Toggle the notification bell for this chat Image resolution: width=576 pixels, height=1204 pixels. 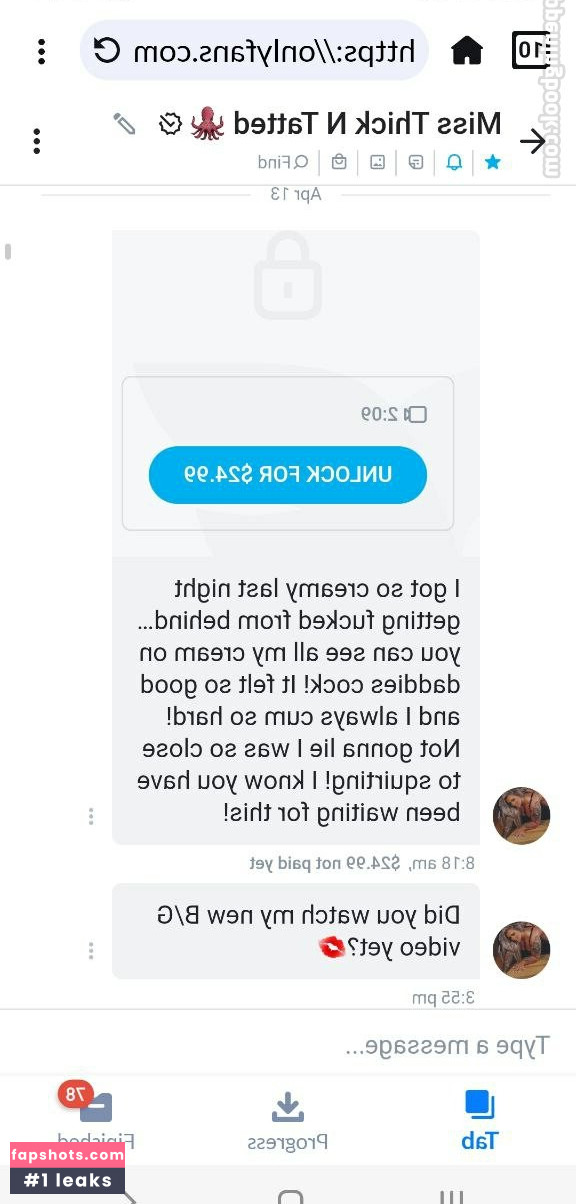click(454, 162)
